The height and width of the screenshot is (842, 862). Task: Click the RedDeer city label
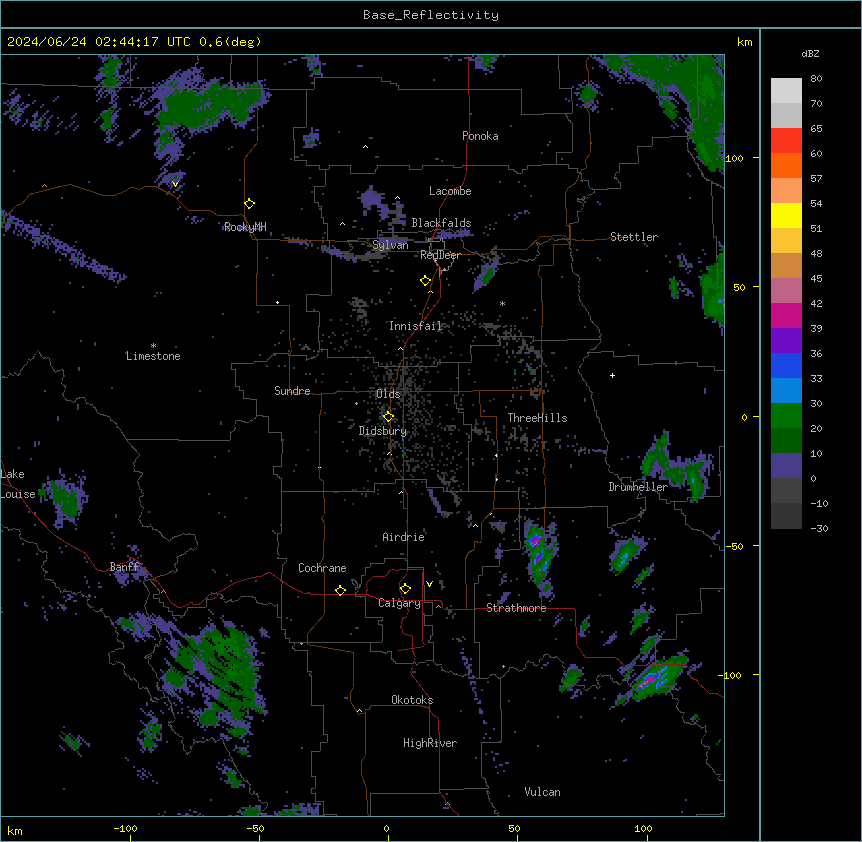coord(440,255)
